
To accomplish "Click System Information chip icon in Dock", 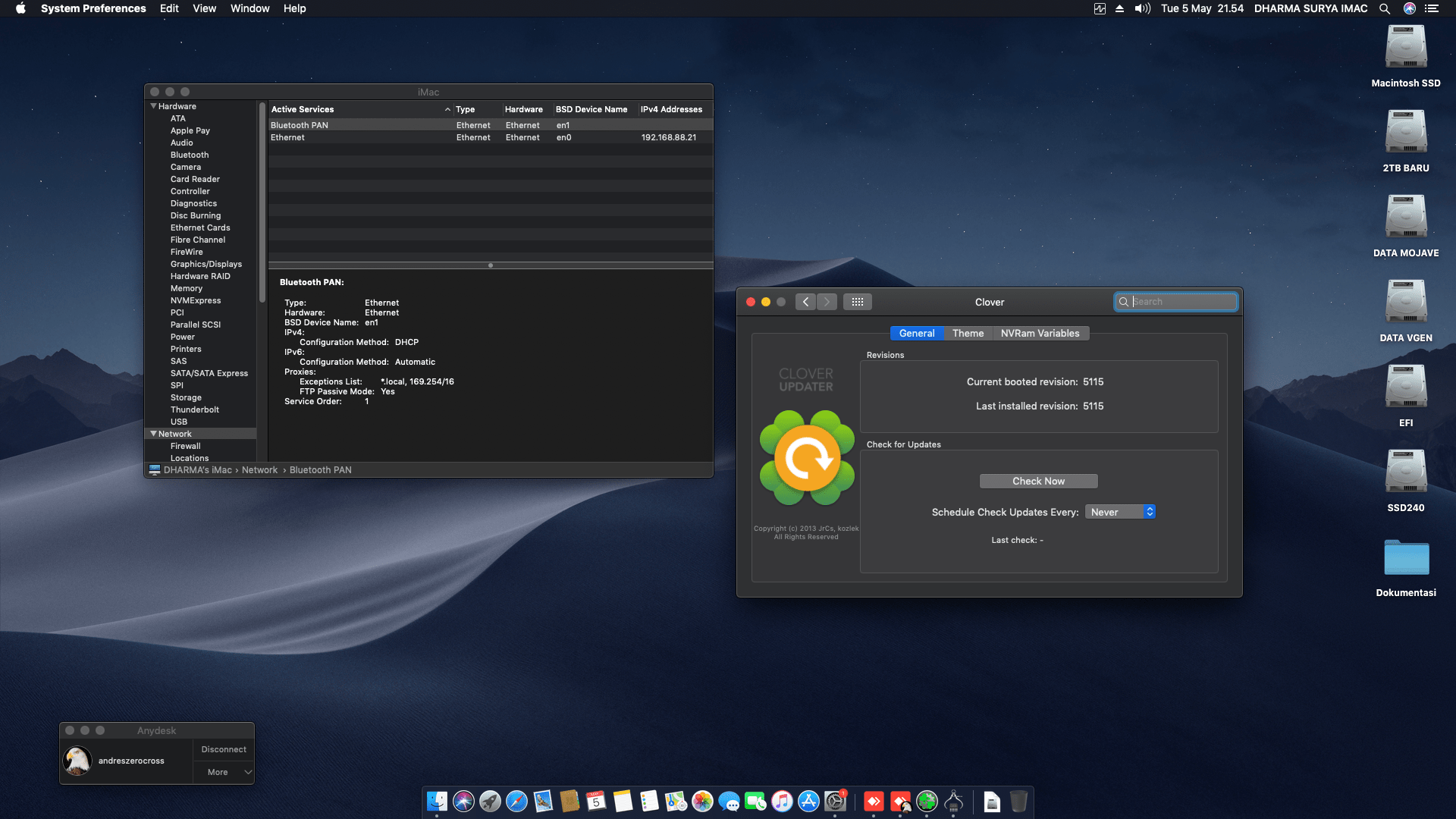I will tap(953, 801).
